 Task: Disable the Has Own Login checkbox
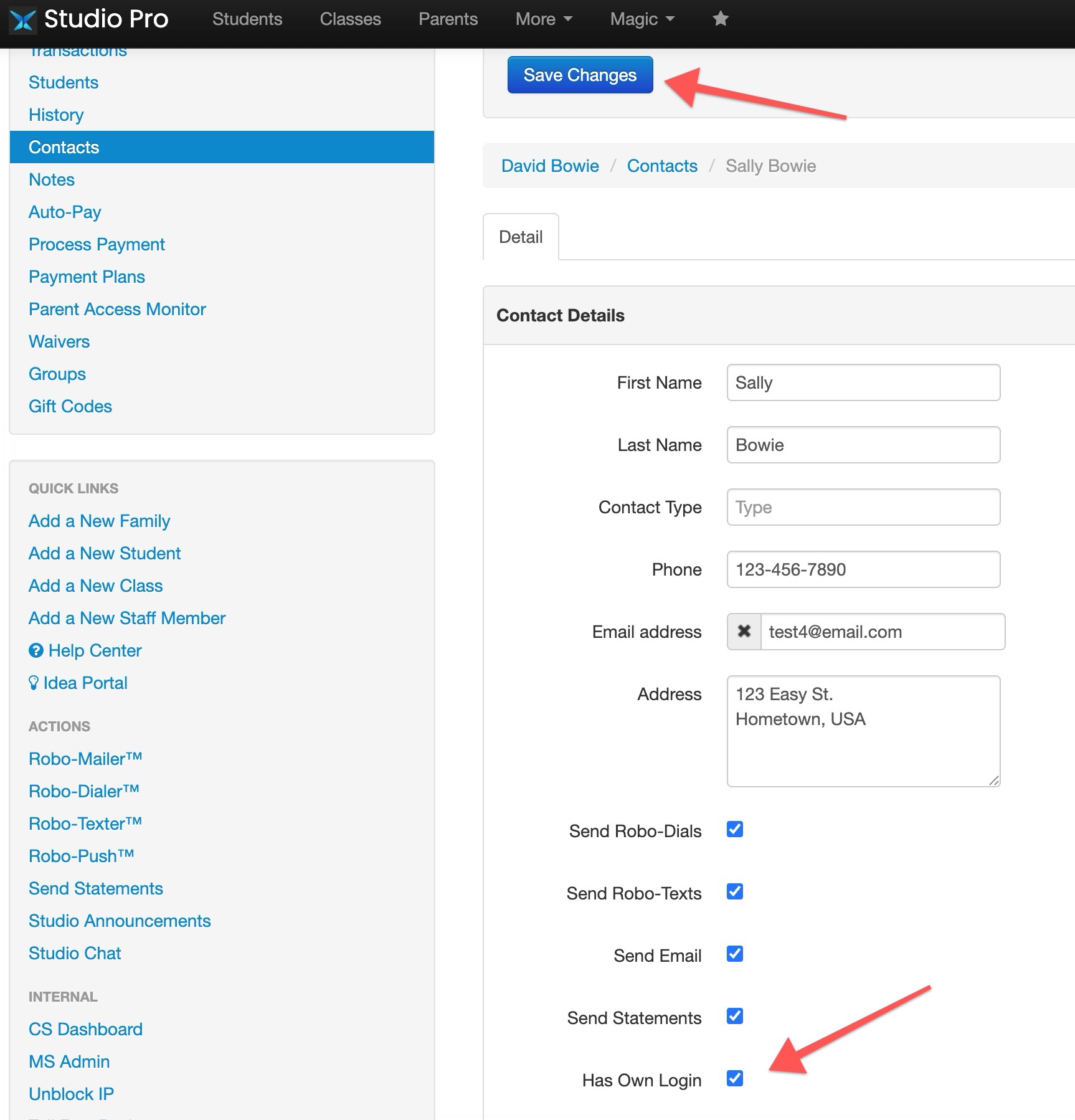tap(734, 1080)
